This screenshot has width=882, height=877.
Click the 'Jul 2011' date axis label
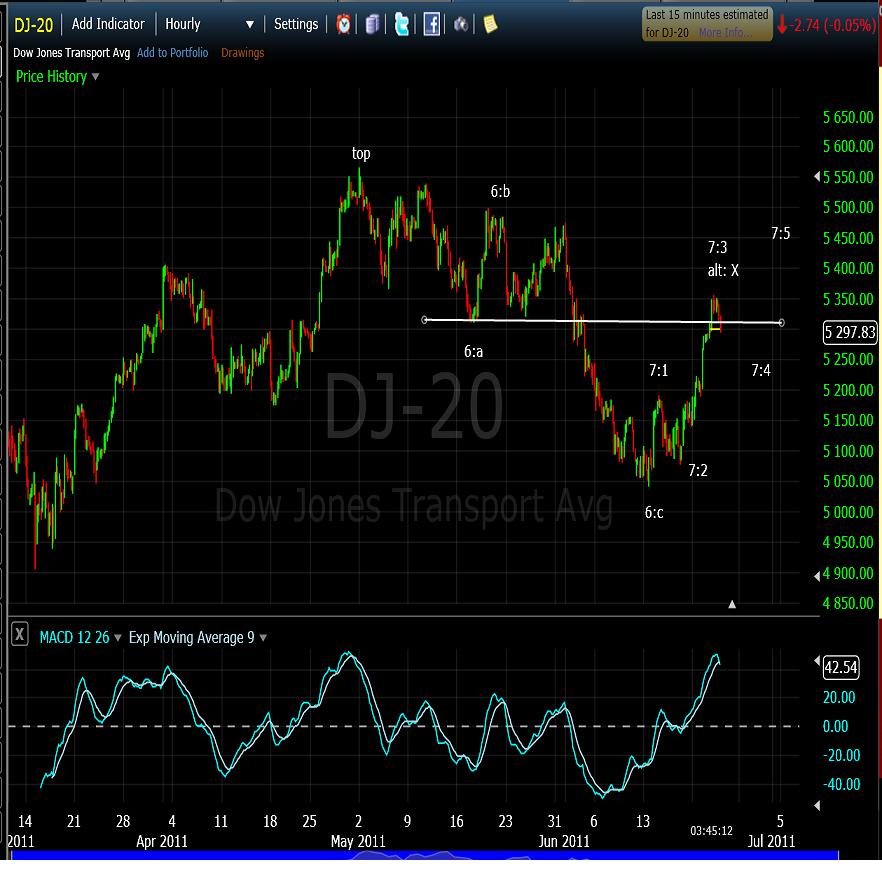[x=771, y=842]
